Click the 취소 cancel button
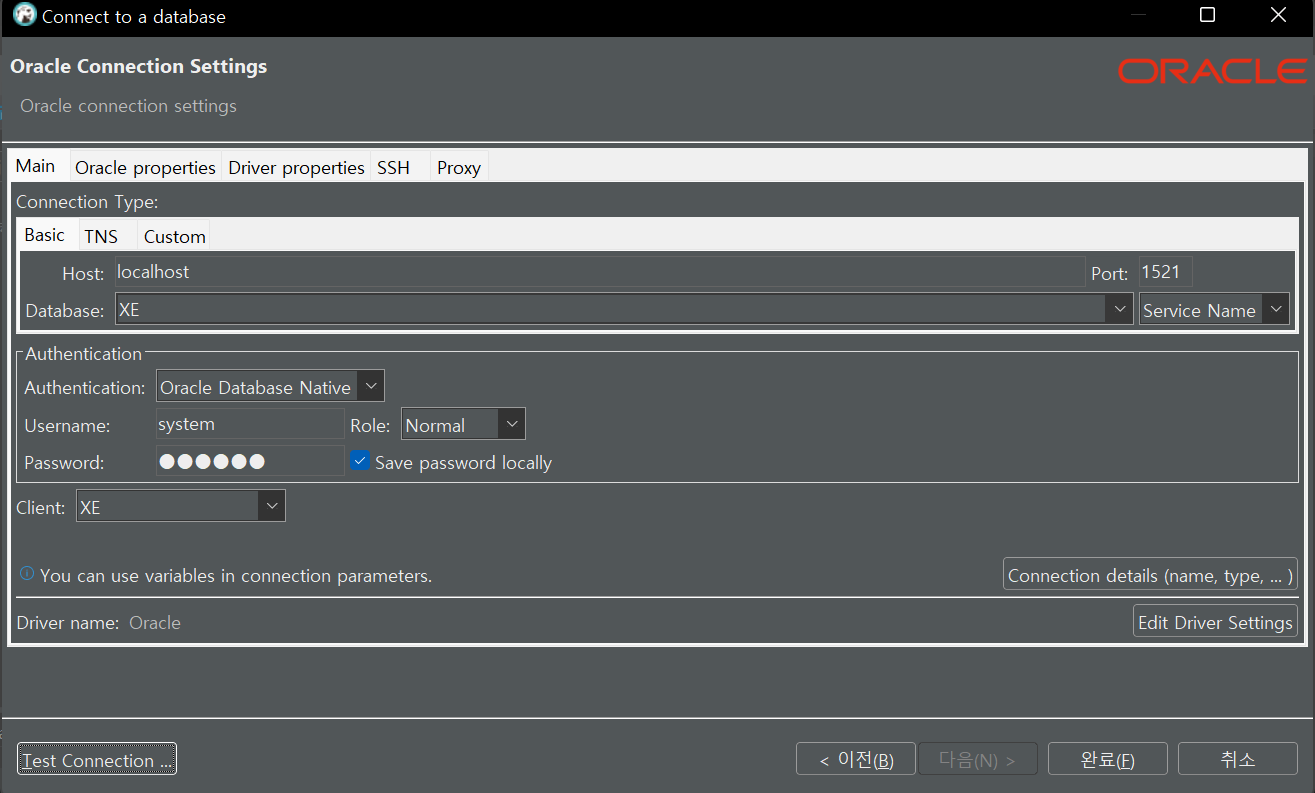Image resolution: width=1315 pixels, height=793 pixels. click(1238, 759)
